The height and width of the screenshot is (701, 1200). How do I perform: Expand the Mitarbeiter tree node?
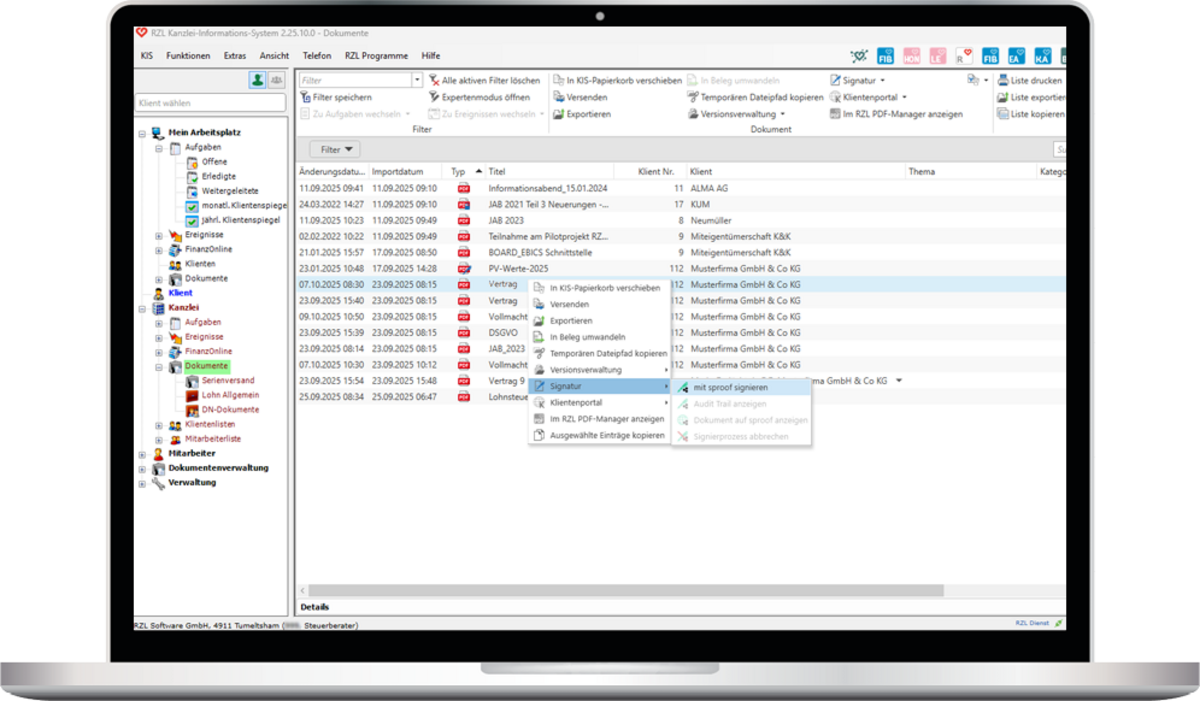pos(142,454)
